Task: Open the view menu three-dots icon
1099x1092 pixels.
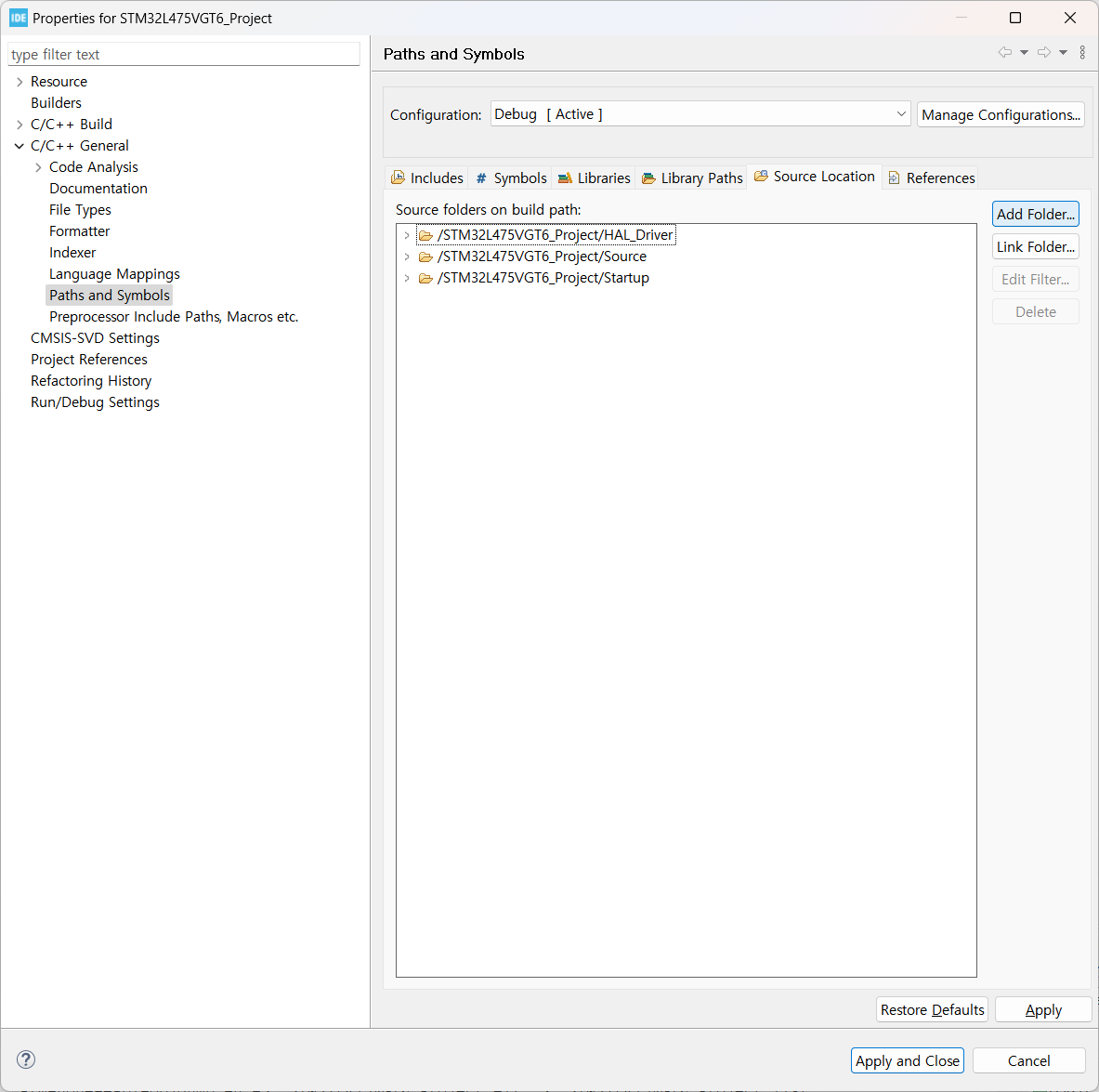Action: (x=1082, y=53)
